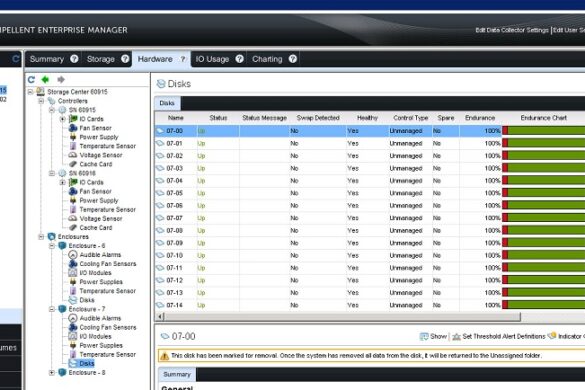Screen dimensions: 585x390
Task: Open help icon next to Storage tab
Action: [x=125, y=59]
